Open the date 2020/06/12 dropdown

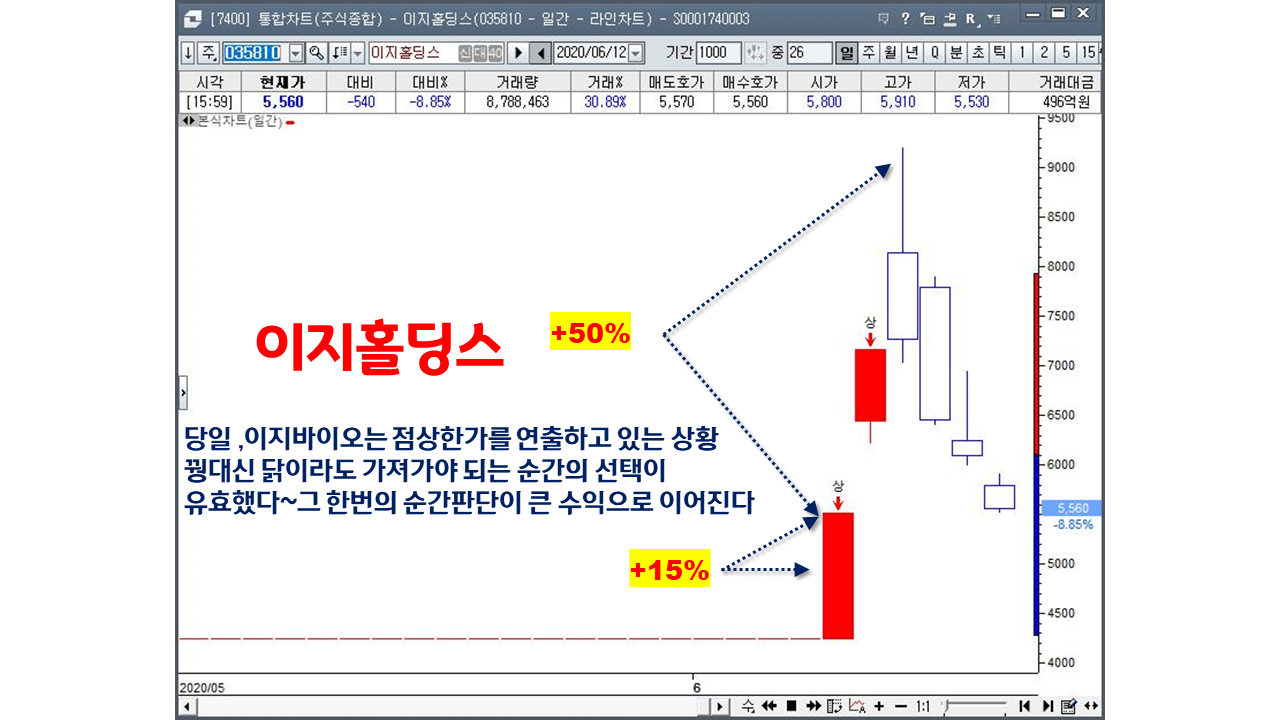point(637,53)
